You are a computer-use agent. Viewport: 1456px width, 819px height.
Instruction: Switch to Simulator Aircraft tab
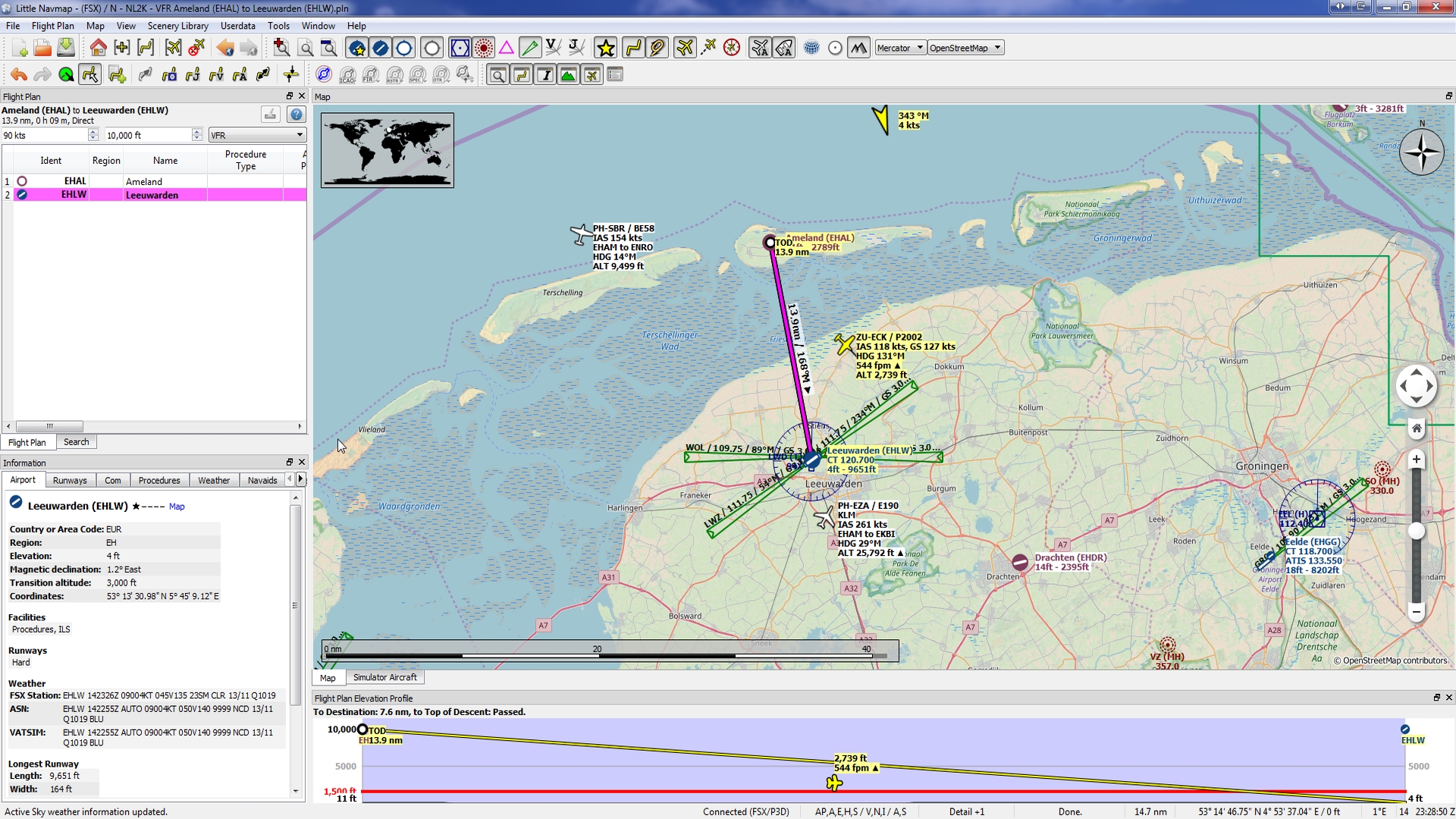tap(384, 677)
